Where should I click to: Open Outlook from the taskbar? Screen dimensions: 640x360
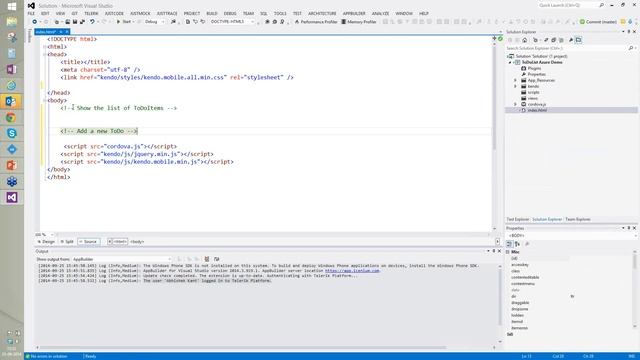(x=11, y=101)
